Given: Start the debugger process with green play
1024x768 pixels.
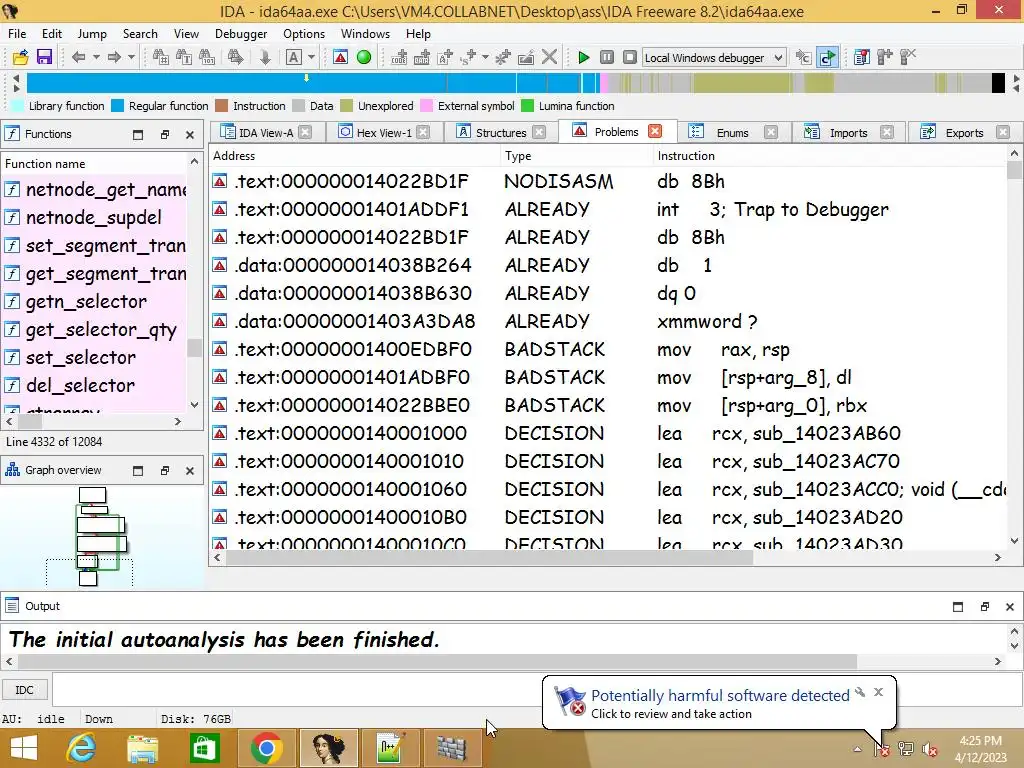Looking at the screenshot, I should point(584,57).
